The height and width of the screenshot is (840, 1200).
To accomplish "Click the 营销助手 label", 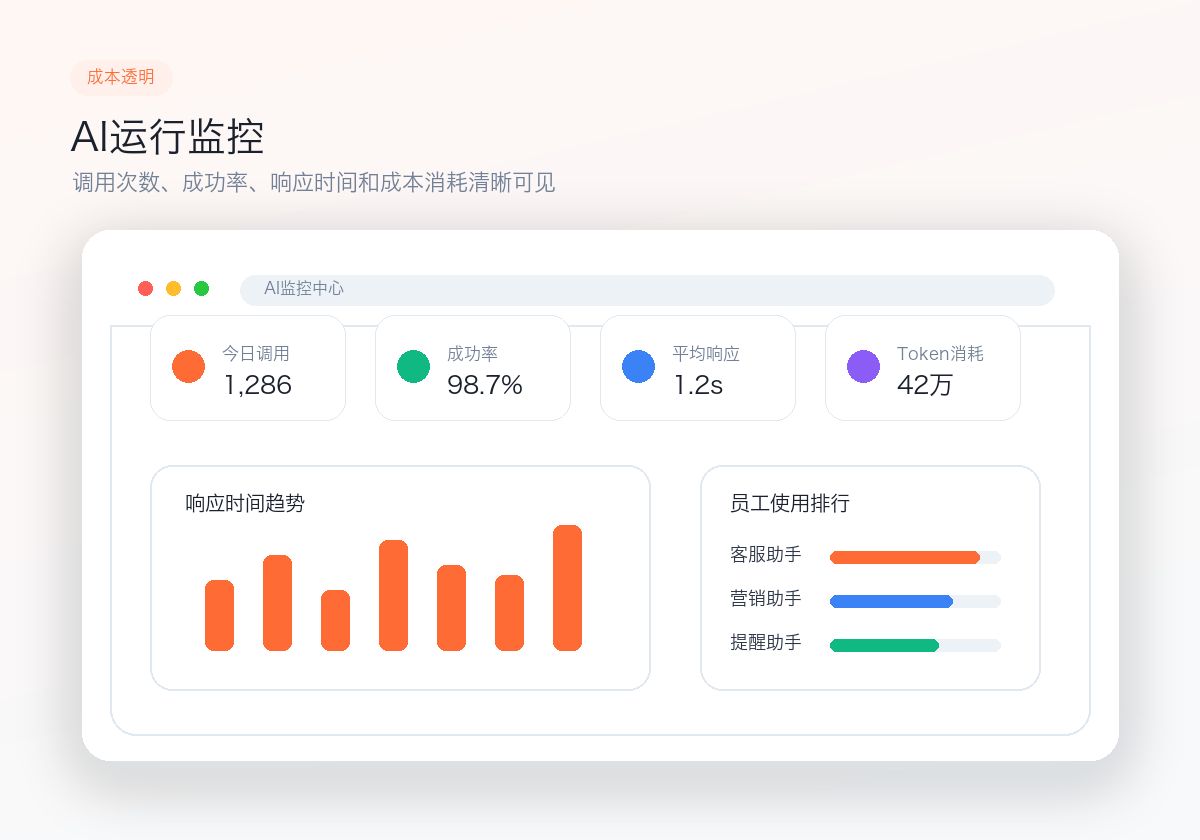I will pos(766,598).
